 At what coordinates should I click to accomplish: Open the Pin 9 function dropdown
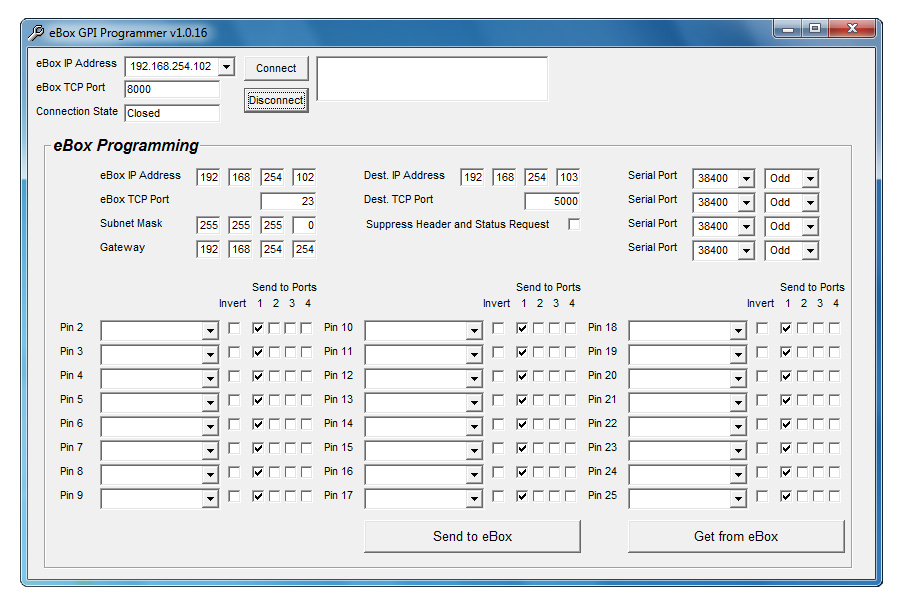point(210,498)
